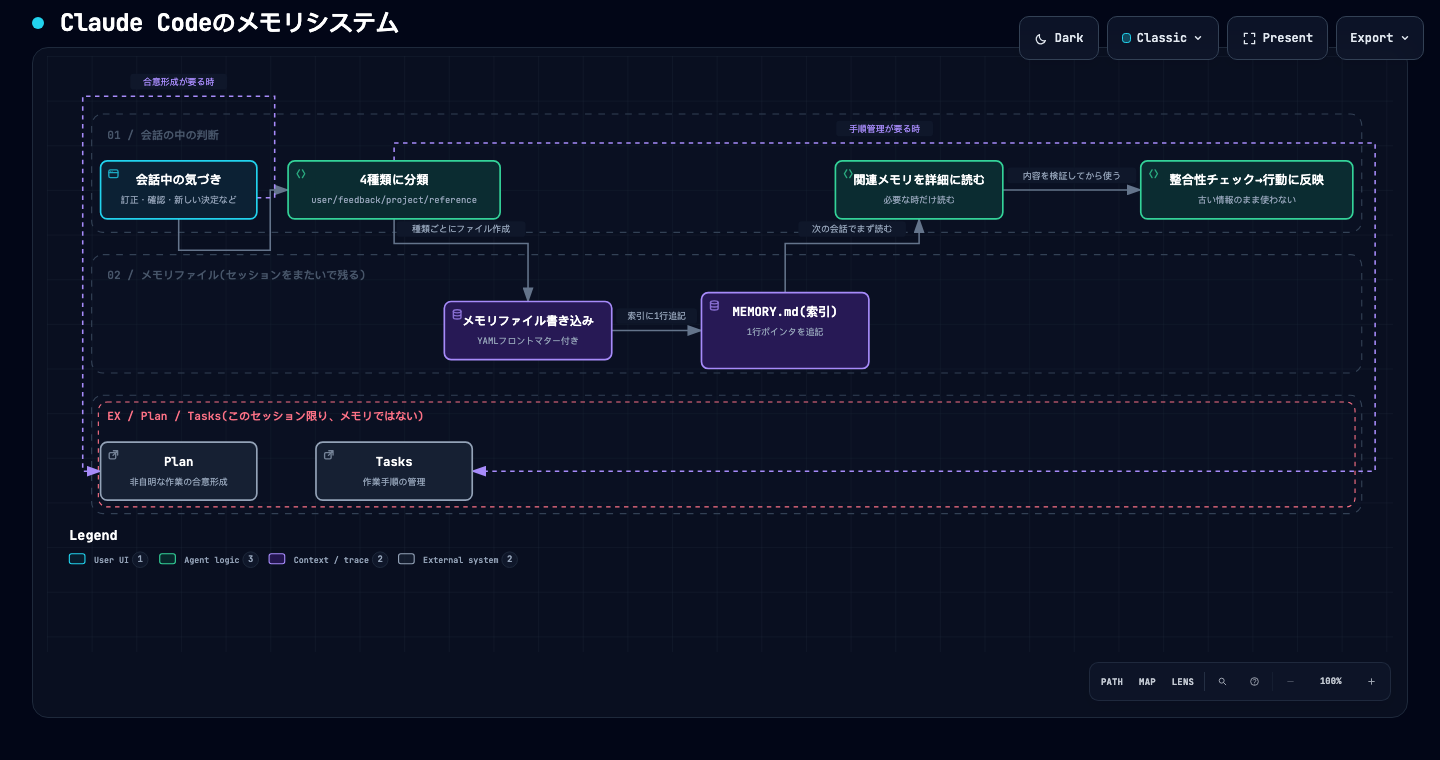Click the 種類ごとにファイル作成 edge label
The height and width of the screenshot is (760, 1440).
click(461, 229)
